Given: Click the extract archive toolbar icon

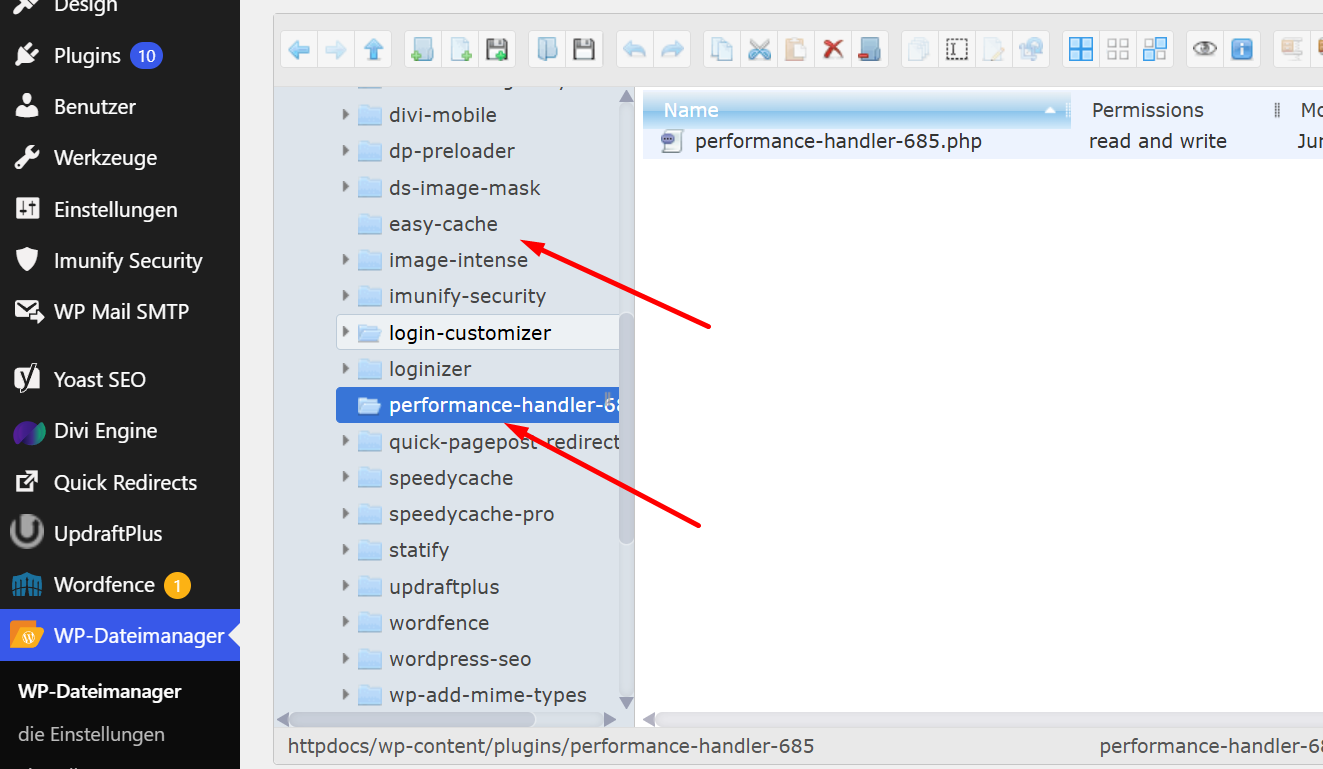Looking at the screenshot, I should click(x=1292, y=49).
